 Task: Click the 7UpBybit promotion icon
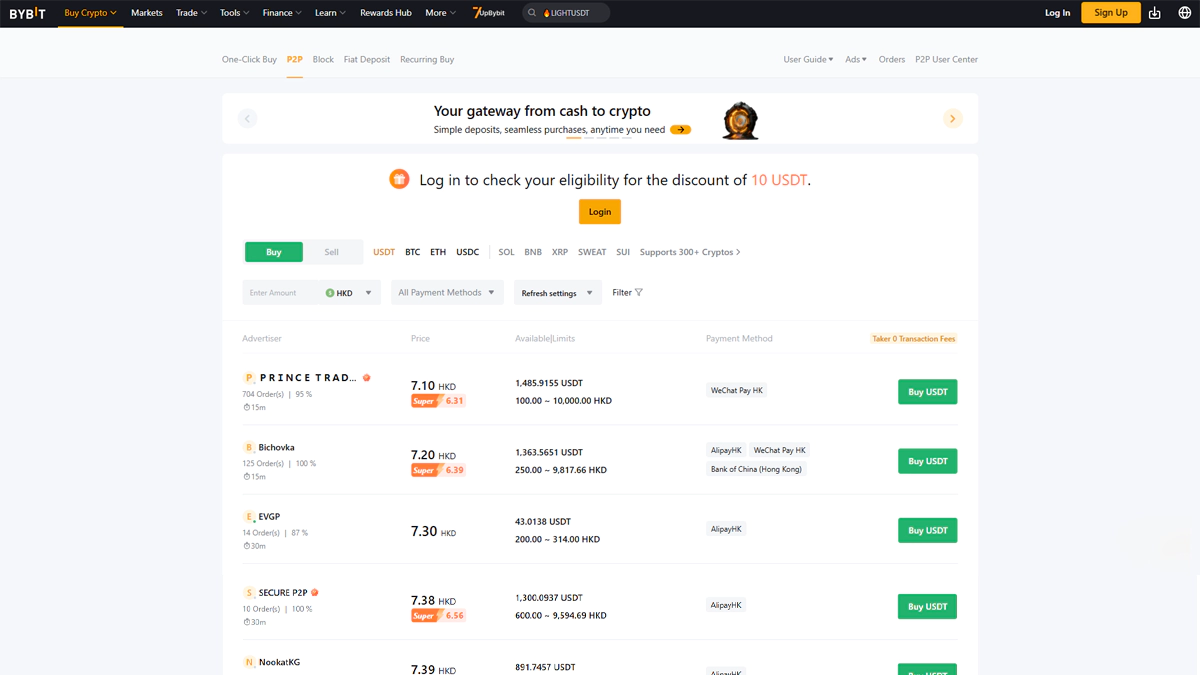[487, 13]
